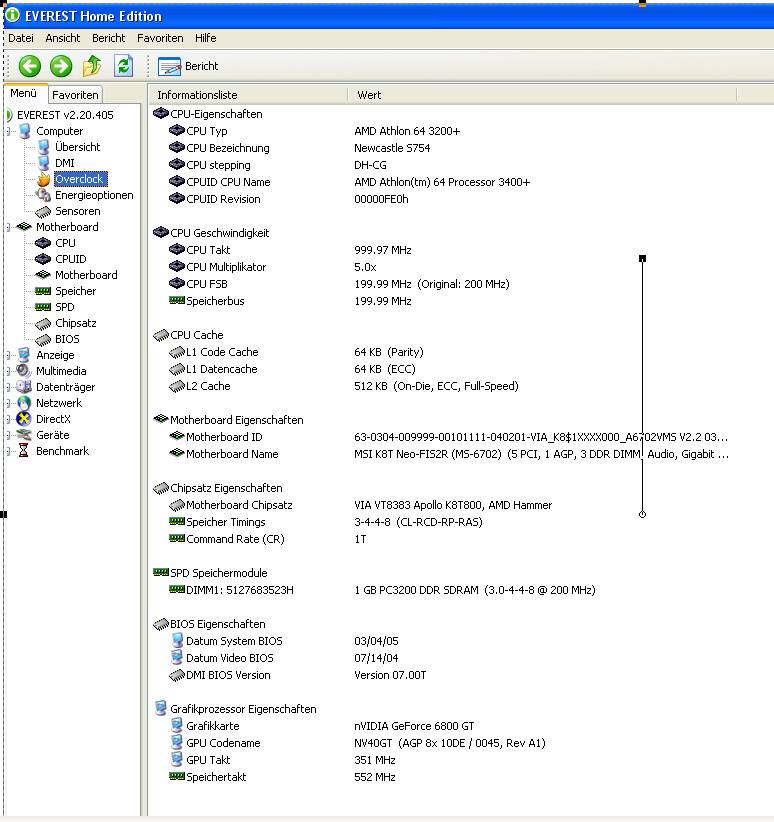Select the CPU Takt row
Screen dimensions: 774x822
tap(291, 250)
